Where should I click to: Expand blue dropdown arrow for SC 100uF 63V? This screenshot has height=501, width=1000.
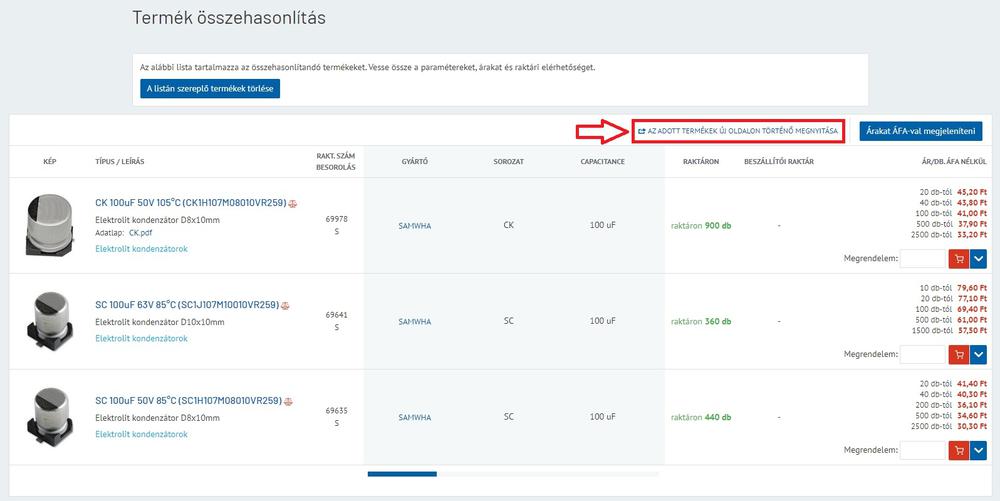point(978,355)
